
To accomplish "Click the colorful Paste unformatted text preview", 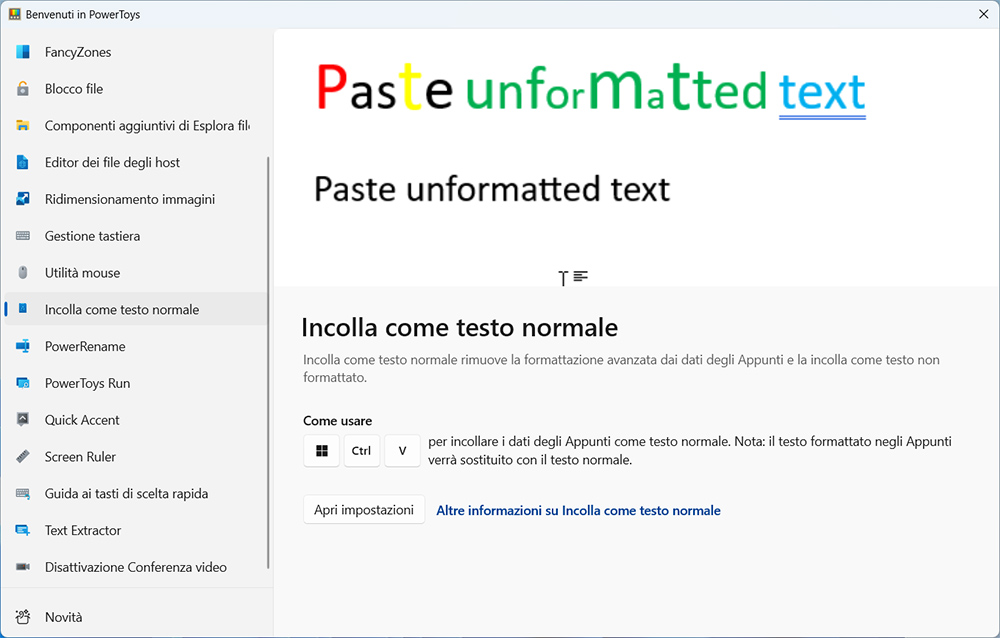I will (x=591, y=91).
